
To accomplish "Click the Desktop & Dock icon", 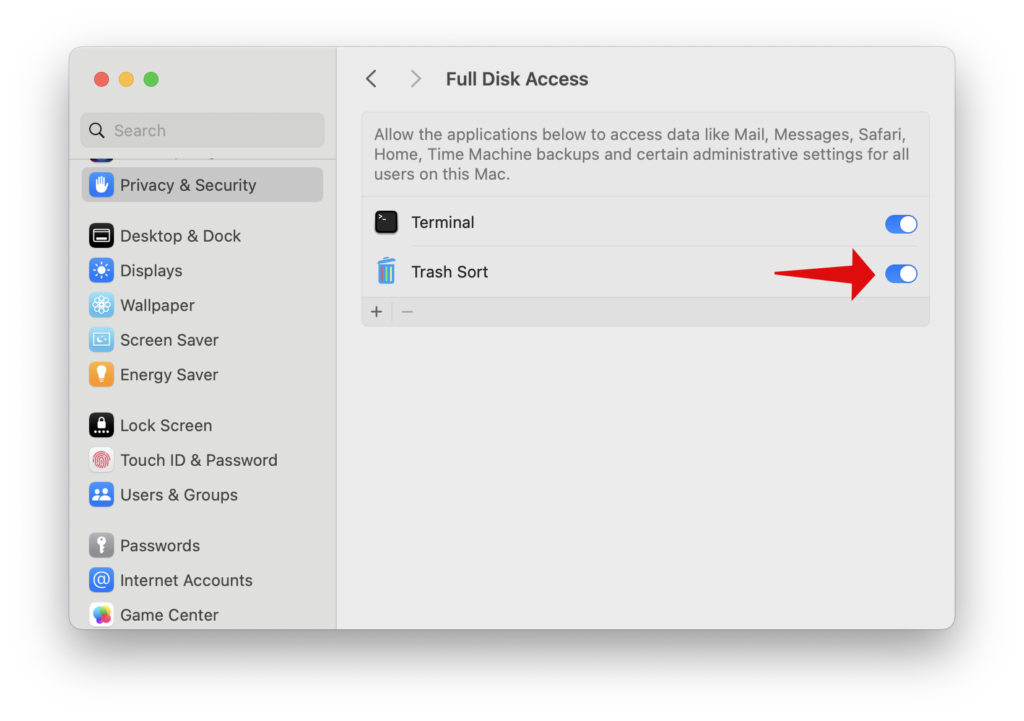I will pos(101,236).
